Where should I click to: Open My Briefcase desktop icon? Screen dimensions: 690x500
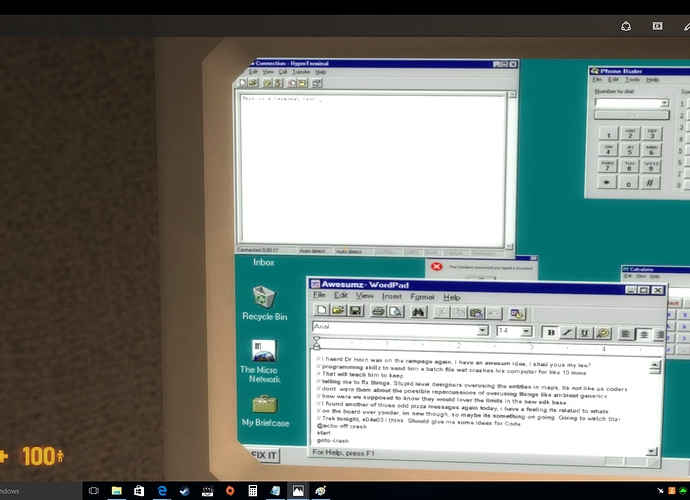264,405
